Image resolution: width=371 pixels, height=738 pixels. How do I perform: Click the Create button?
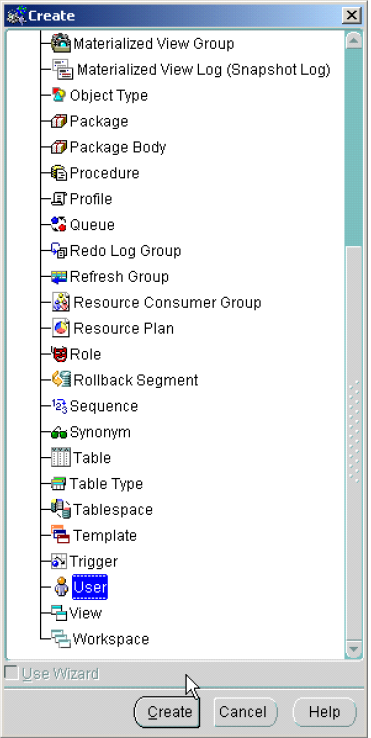click(x=167, y=712)
